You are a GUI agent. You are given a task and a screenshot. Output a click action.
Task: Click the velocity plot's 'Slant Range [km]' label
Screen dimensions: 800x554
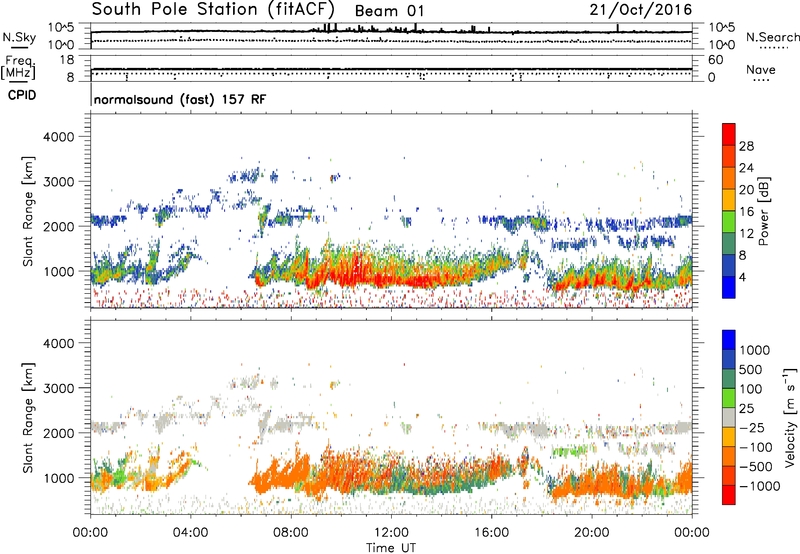point(28,417)
